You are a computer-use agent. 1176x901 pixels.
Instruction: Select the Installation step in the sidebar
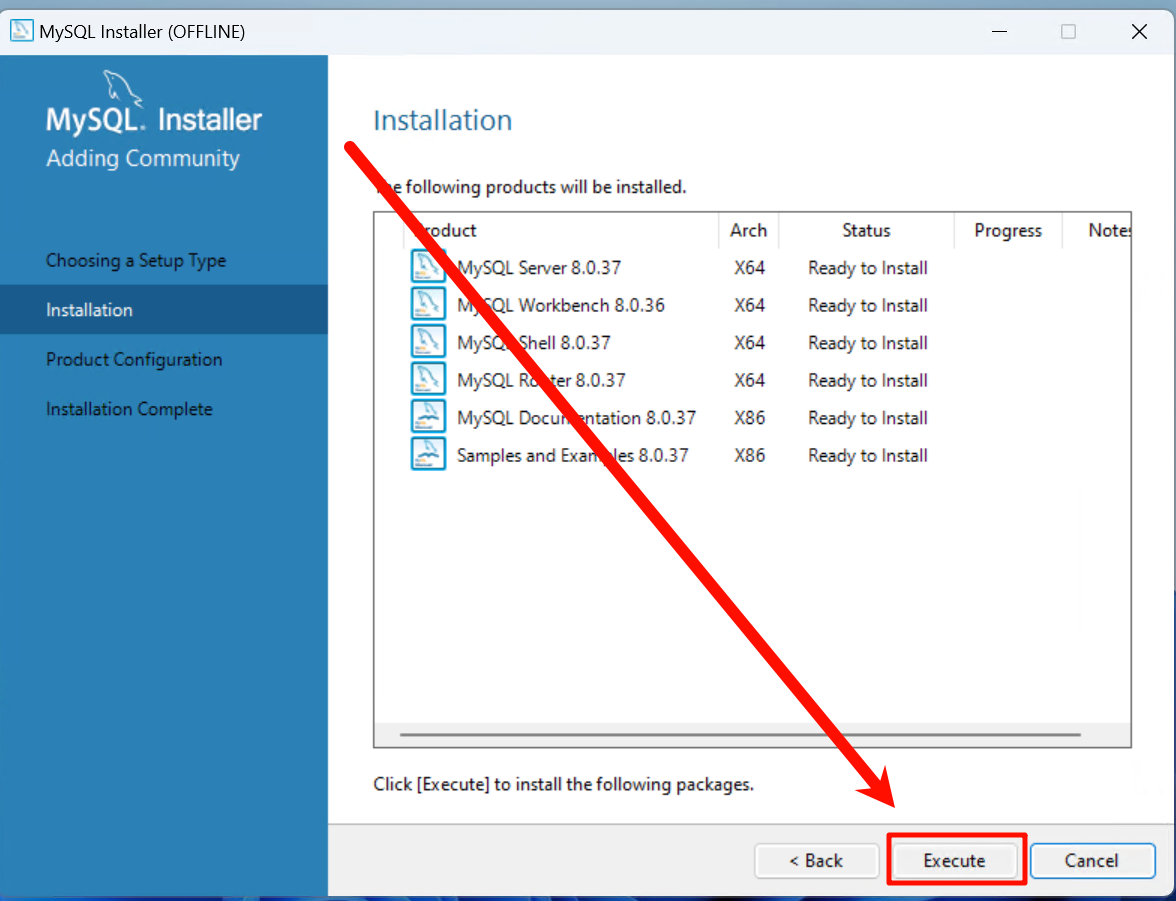164,309
